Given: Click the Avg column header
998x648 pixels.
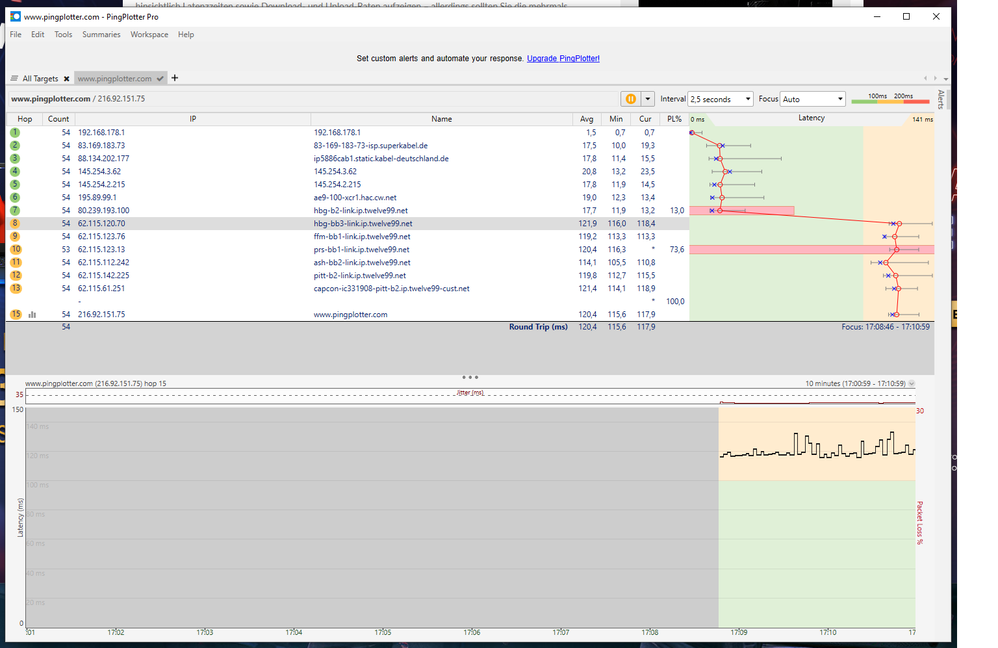Looking at the screenshot, I should coord(586,118).
